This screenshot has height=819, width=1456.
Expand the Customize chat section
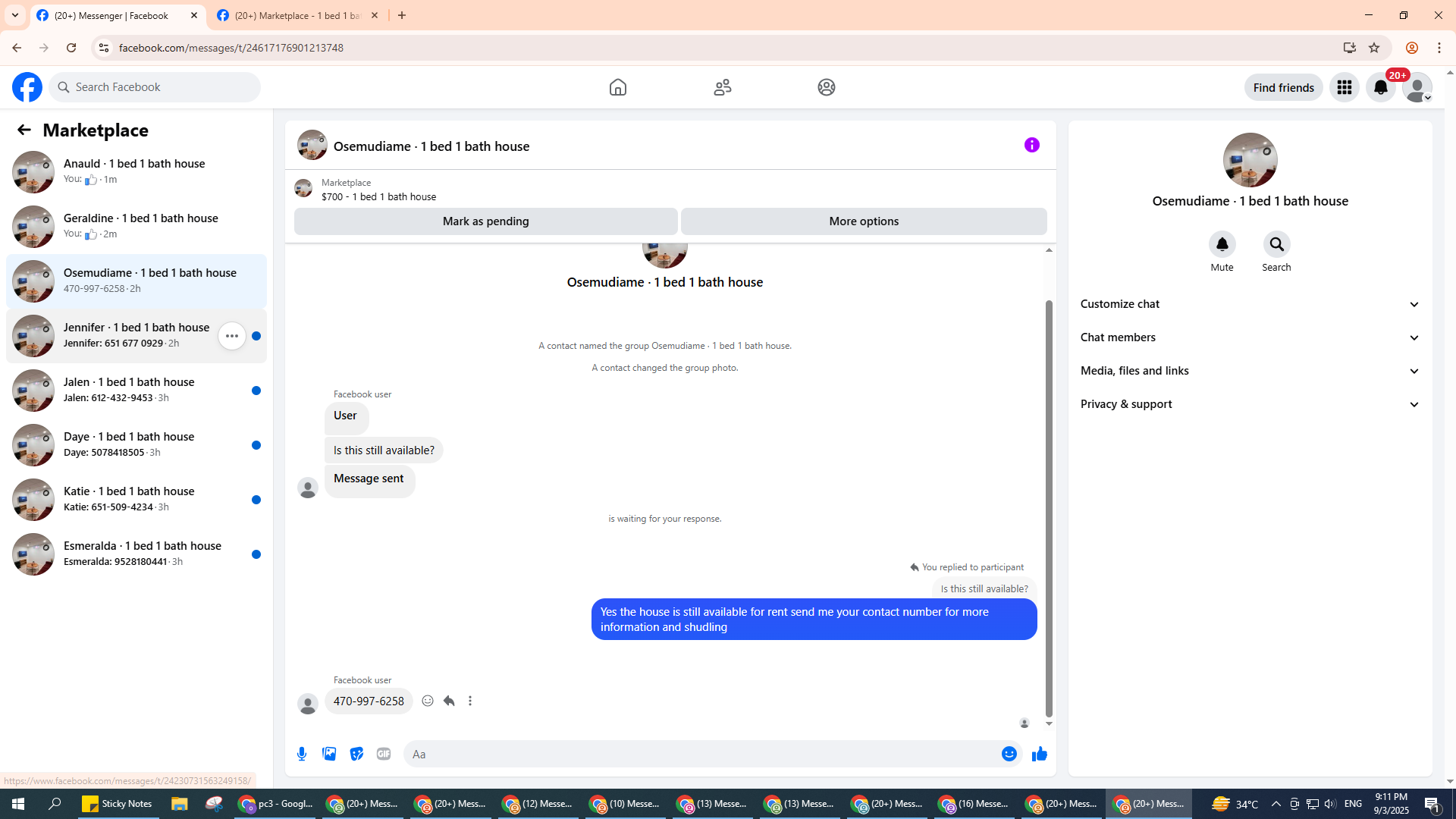1250,304
